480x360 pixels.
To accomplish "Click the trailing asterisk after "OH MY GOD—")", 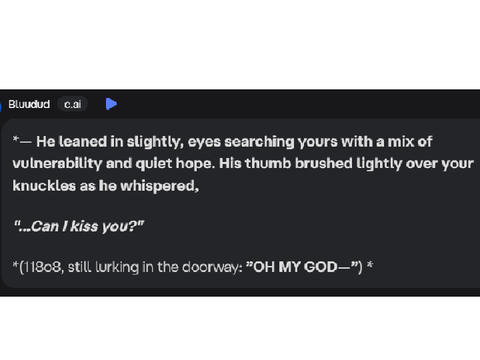I will click(x=370, y=266).
